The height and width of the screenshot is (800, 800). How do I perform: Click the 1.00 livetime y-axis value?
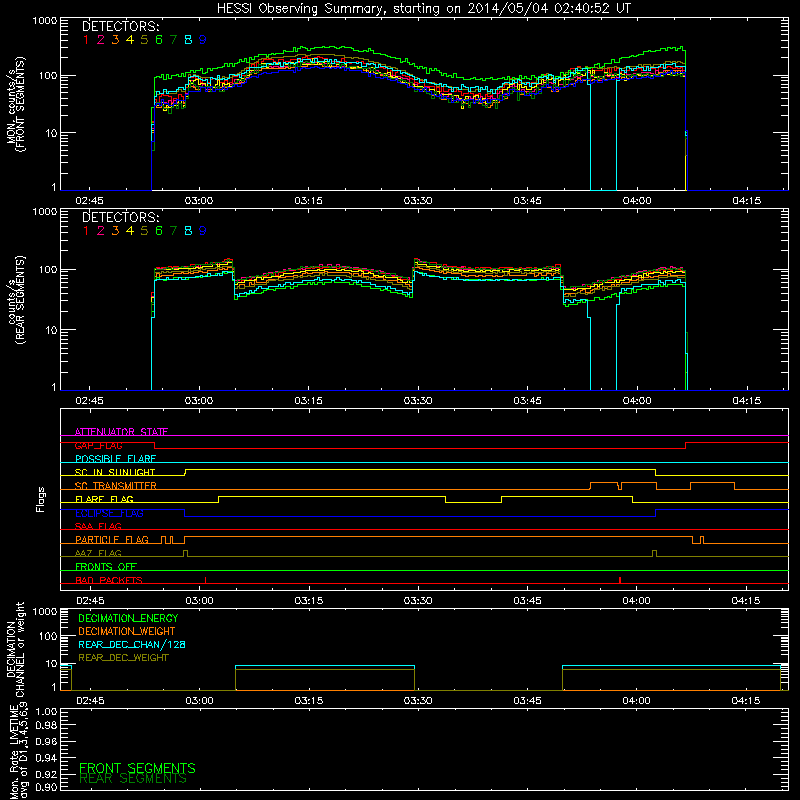45,712
